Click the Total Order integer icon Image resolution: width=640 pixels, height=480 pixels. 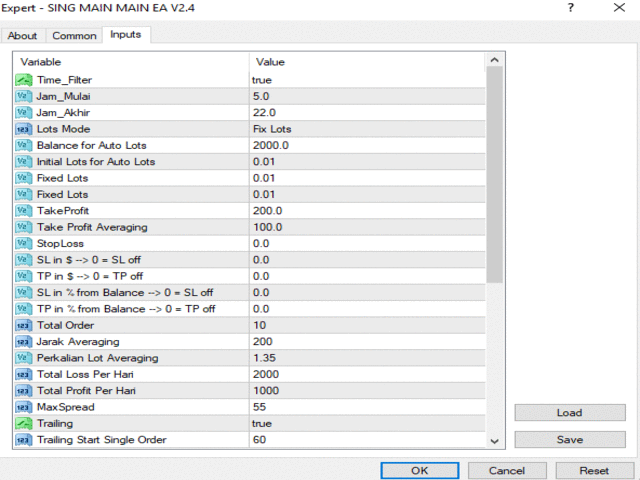24,325
